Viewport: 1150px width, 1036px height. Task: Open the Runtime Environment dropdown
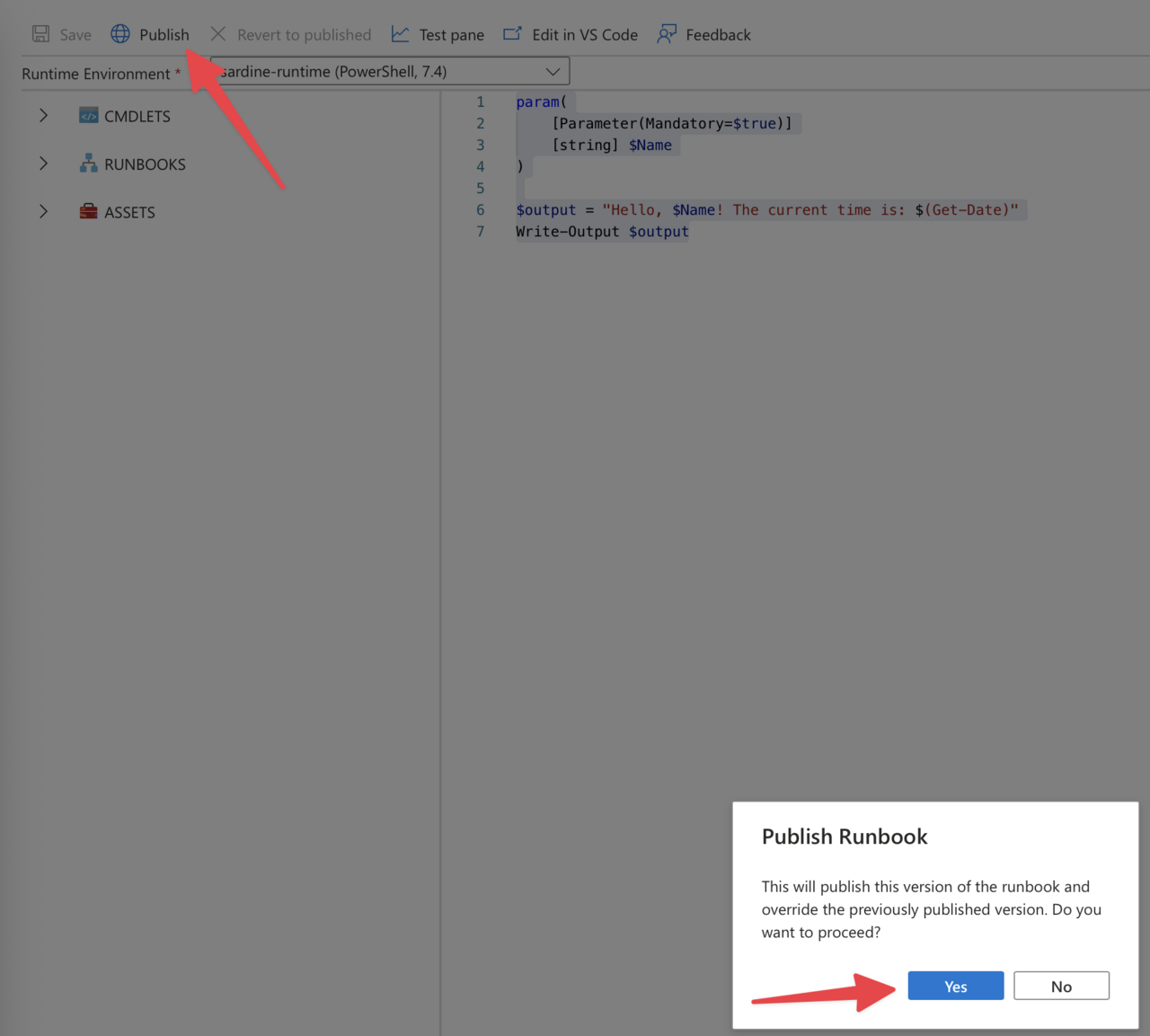click(389, 71)
